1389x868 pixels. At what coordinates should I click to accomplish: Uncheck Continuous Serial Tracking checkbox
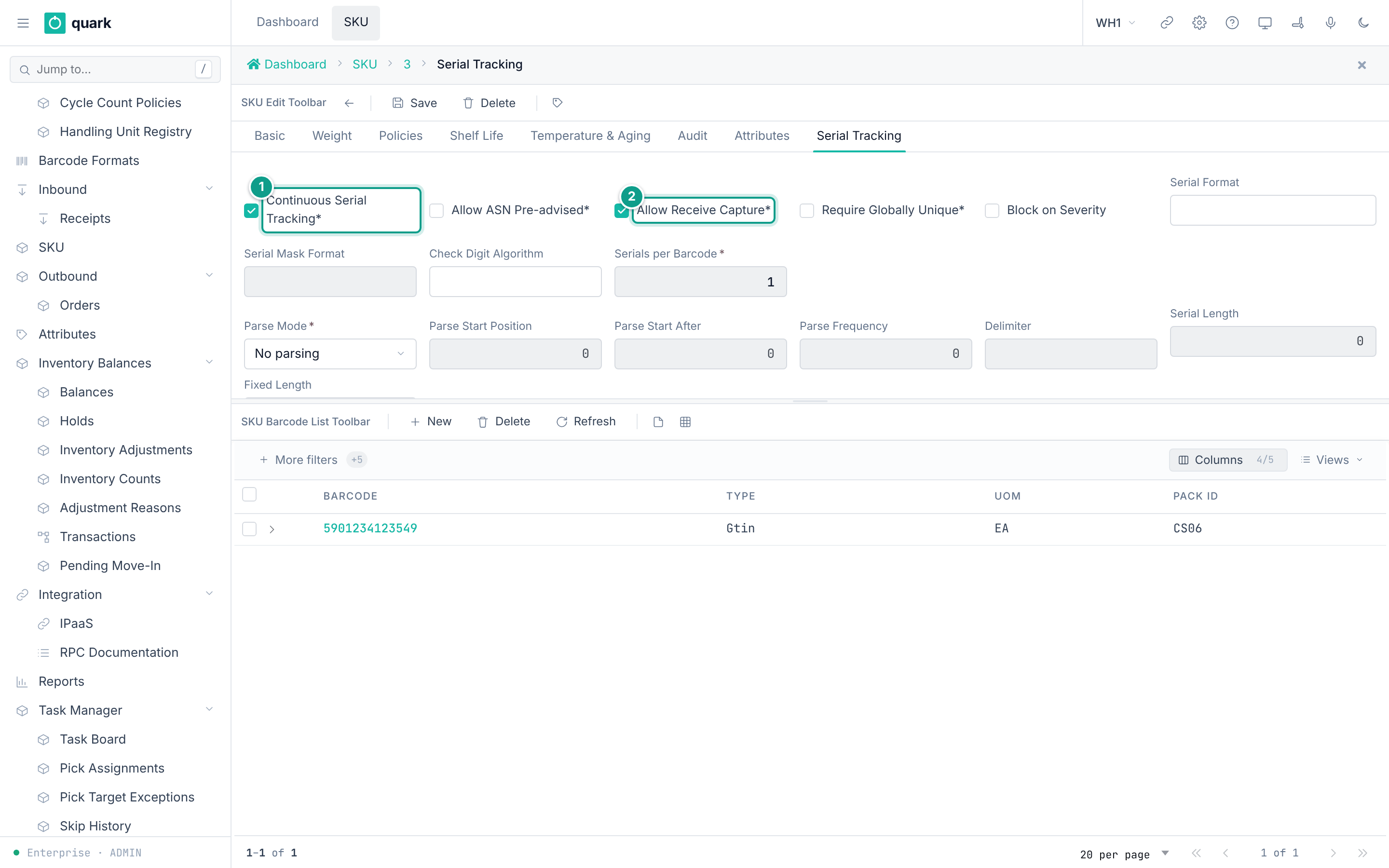251,210
